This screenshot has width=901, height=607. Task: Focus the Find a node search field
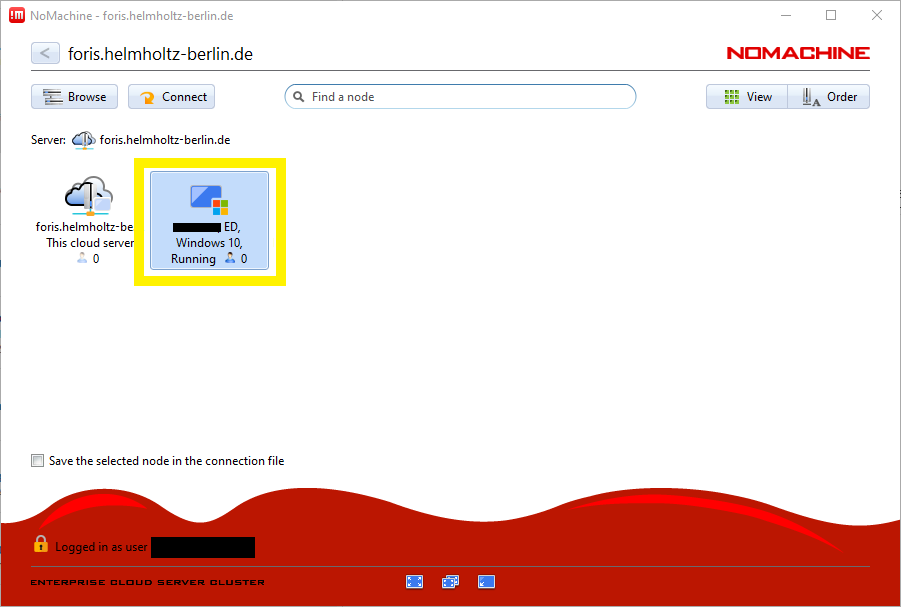click(460, 97)
